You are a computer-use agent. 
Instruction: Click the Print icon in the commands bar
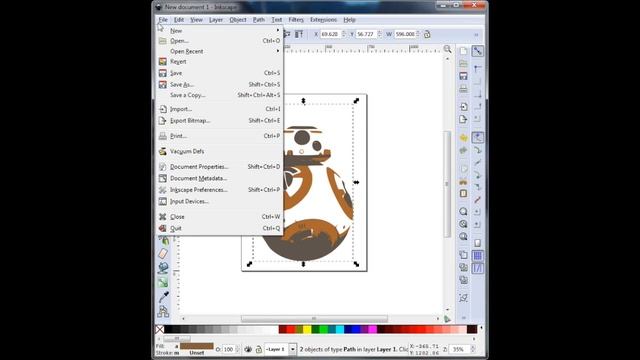coord(463,89)
